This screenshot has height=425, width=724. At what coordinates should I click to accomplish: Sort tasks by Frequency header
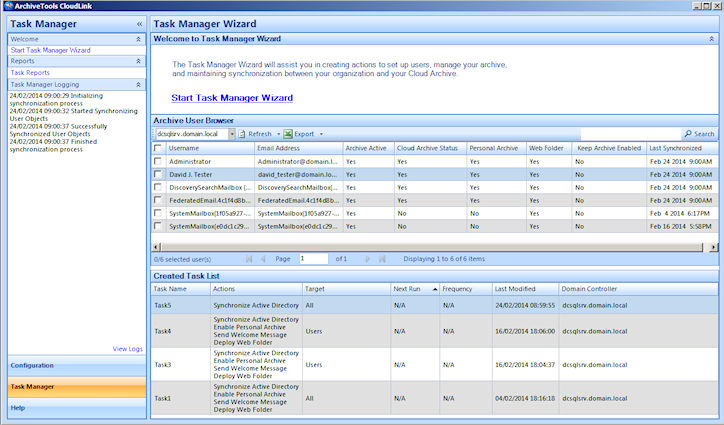465,289
